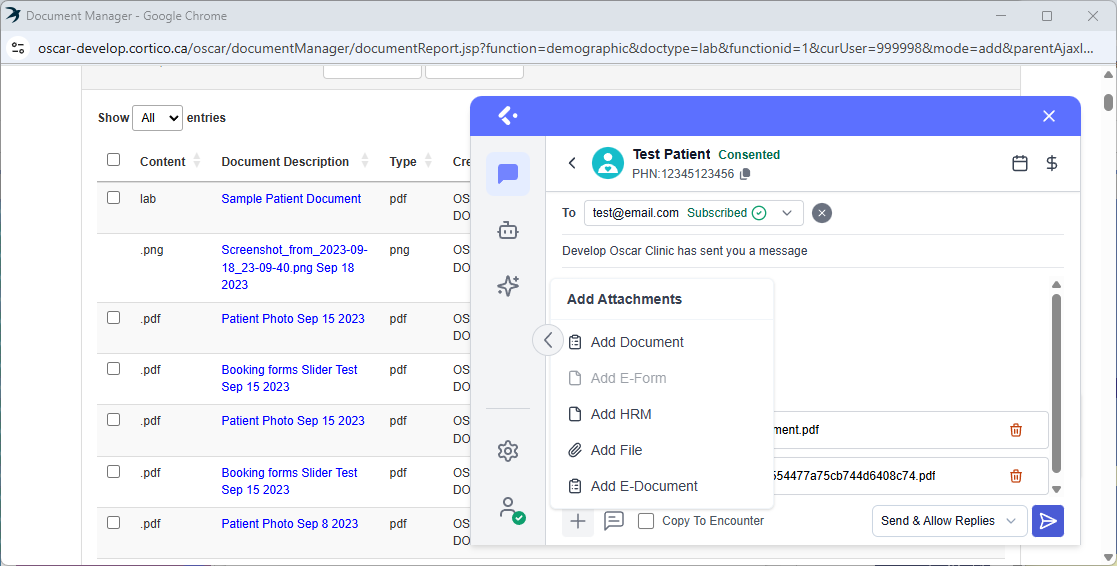The height and width of the screenshot is (566, 1117).
Task: Click the browser address bar URL
Action: click(x=566, y=48)
